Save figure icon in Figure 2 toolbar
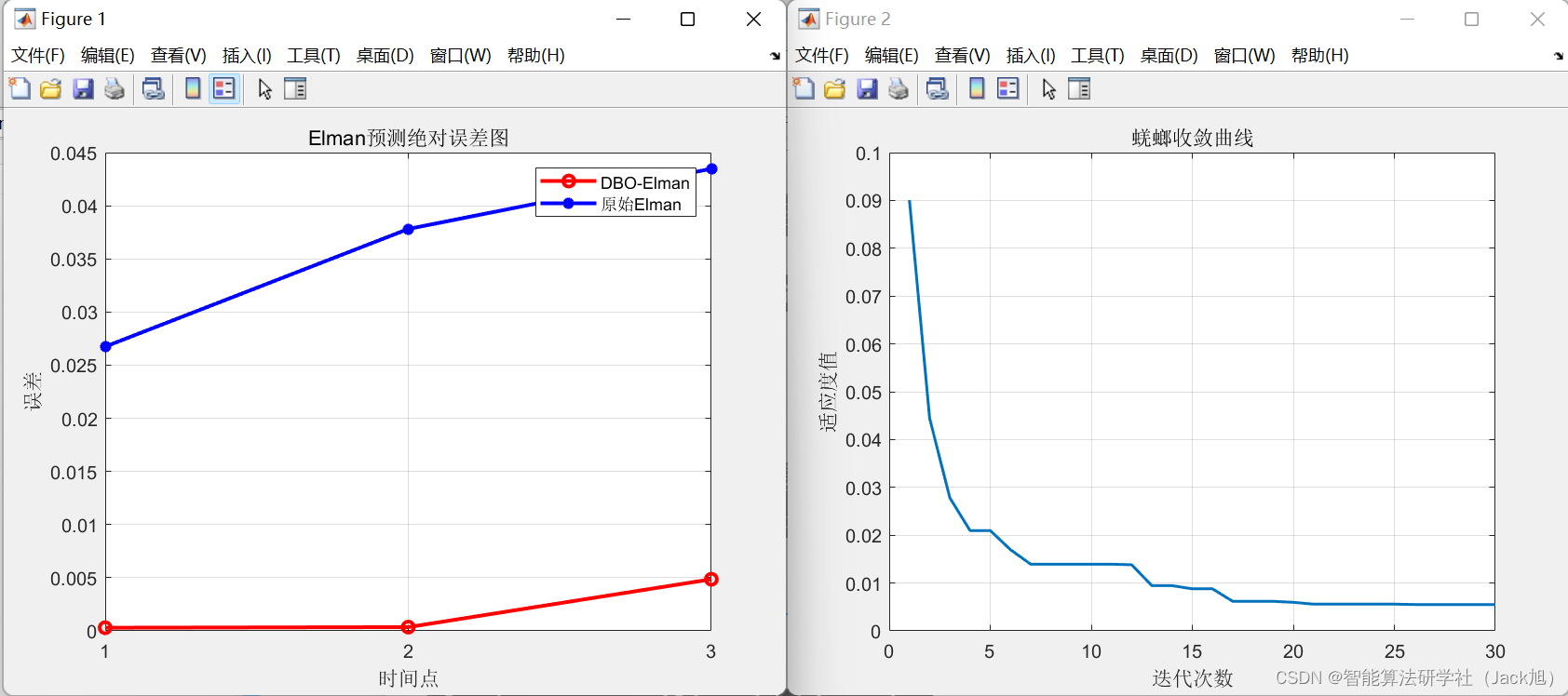 [x=867, y=89]
